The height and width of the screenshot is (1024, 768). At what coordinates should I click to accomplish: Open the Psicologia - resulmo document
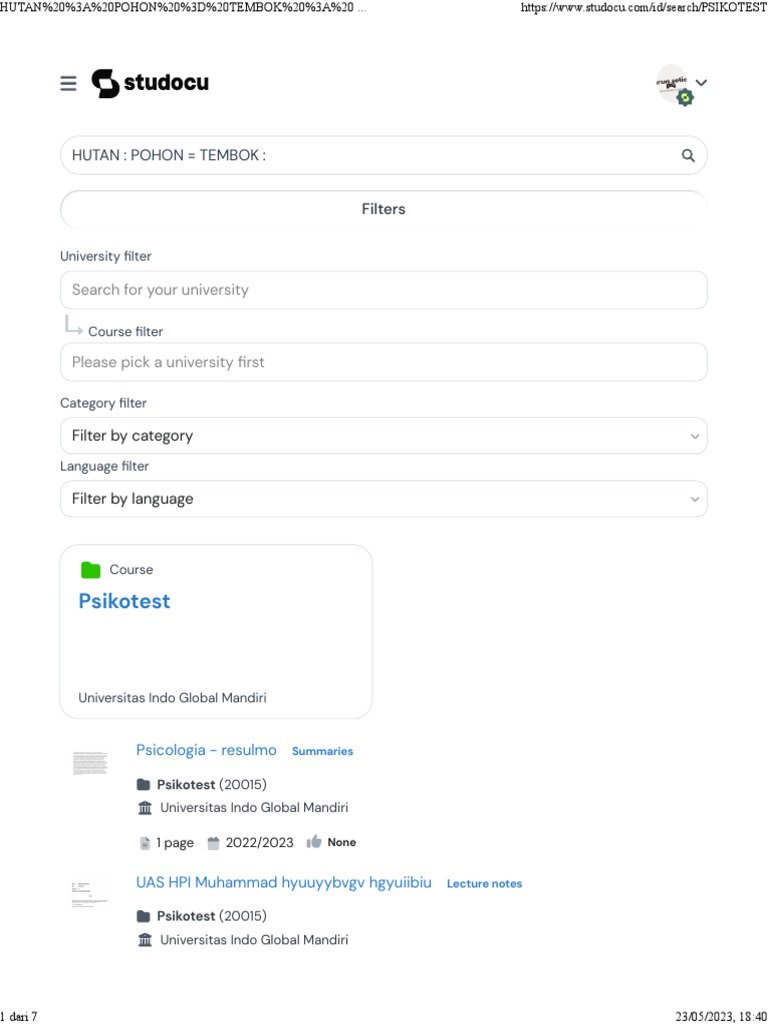pyautogui.click(x=206, y=750)
